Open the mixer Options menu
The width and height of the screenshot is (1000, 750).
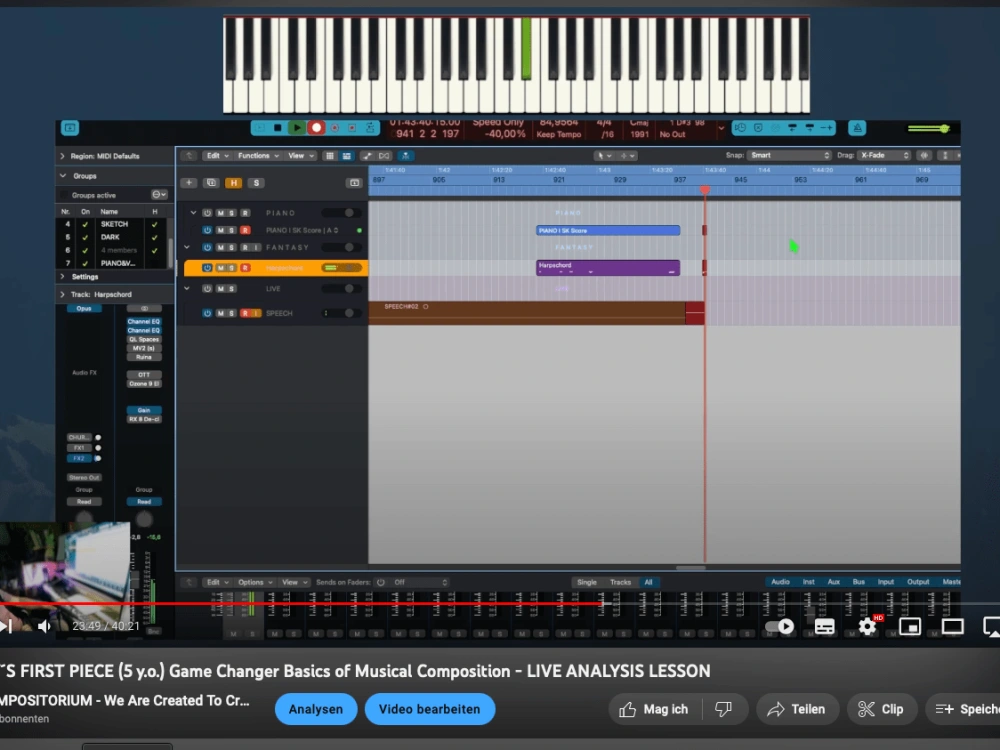pyautogui.click(x=255, y=582)
